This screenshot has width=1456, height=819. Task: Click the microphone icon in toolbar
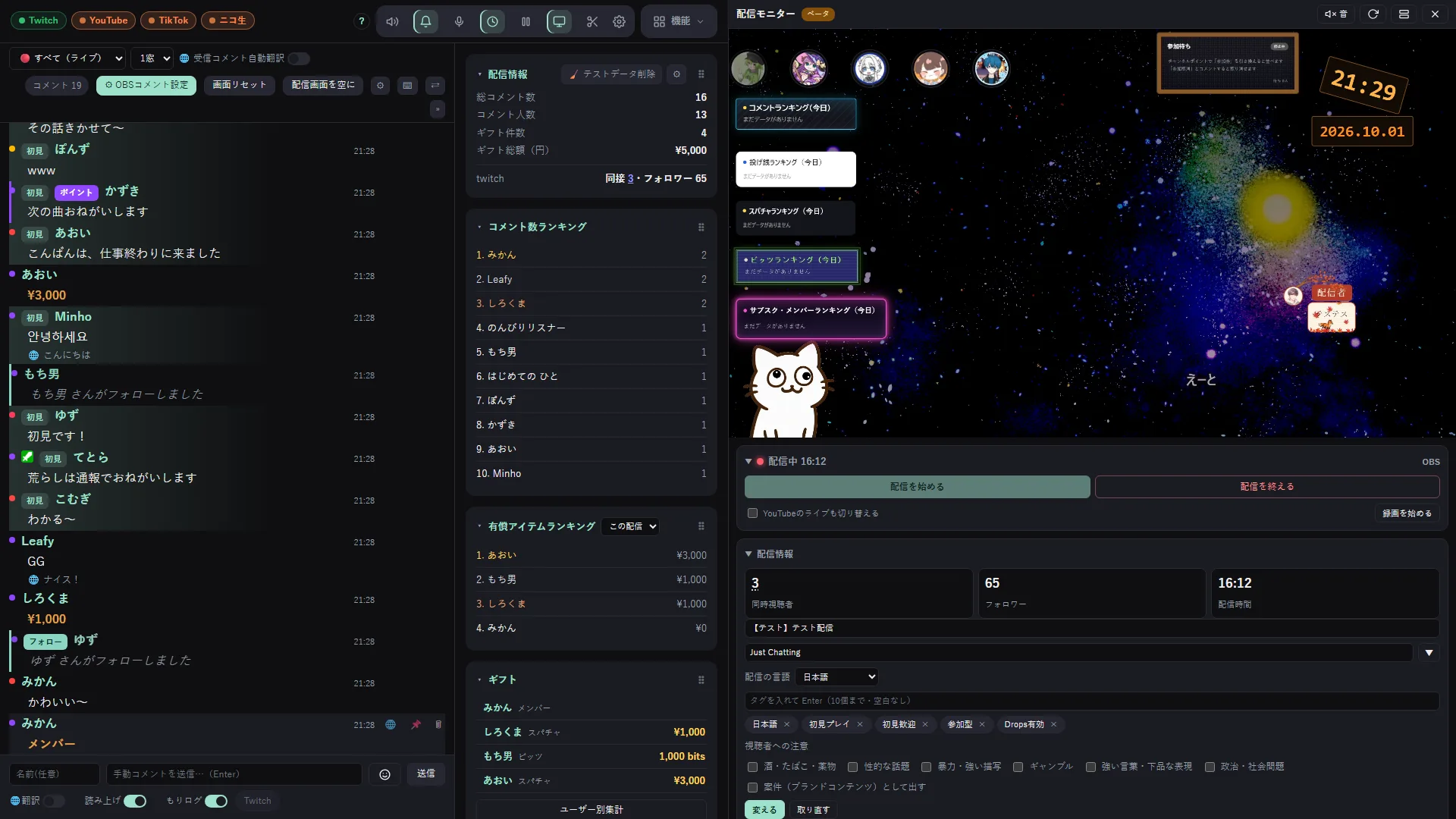click(x=459, y=21)
